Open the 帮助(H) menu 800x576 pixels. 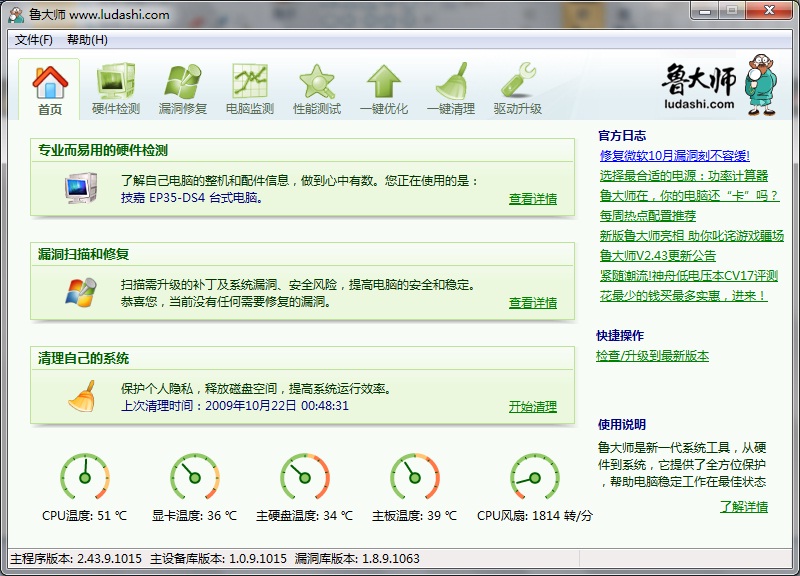(87, 40)
